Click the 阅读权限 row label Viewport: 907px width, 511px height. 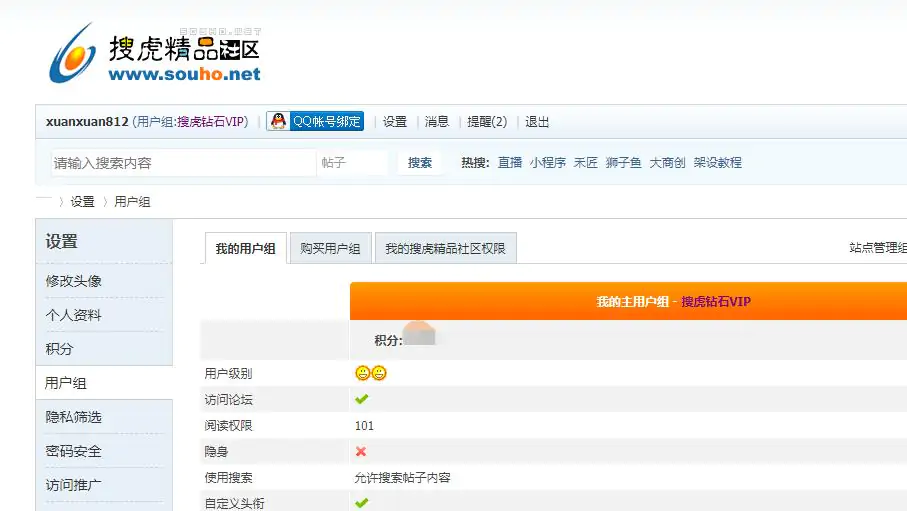point(228,426)
